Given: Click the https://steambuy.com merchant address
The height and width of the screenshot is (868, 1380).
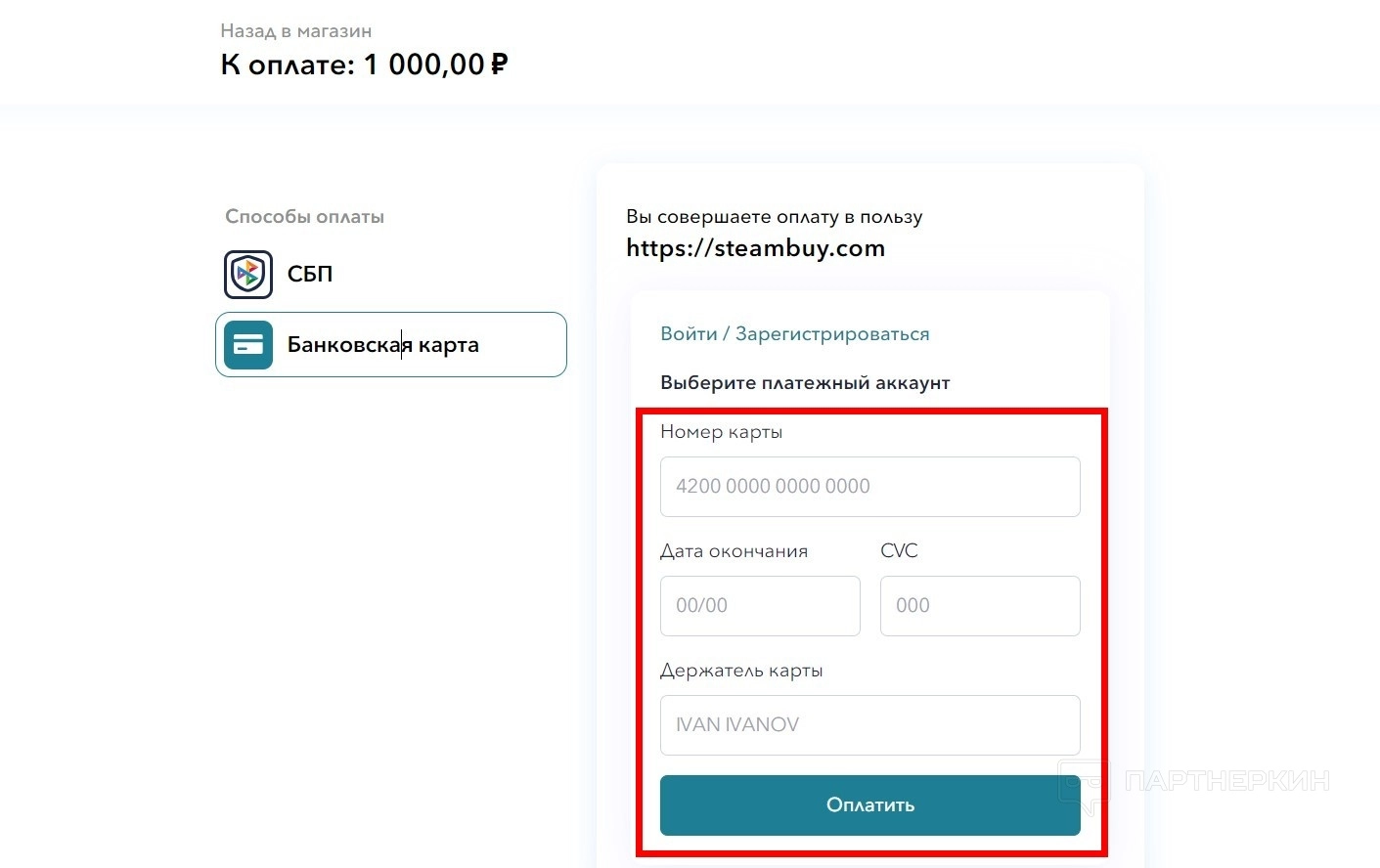Looking at the screenshot, I should coord(755,248).
